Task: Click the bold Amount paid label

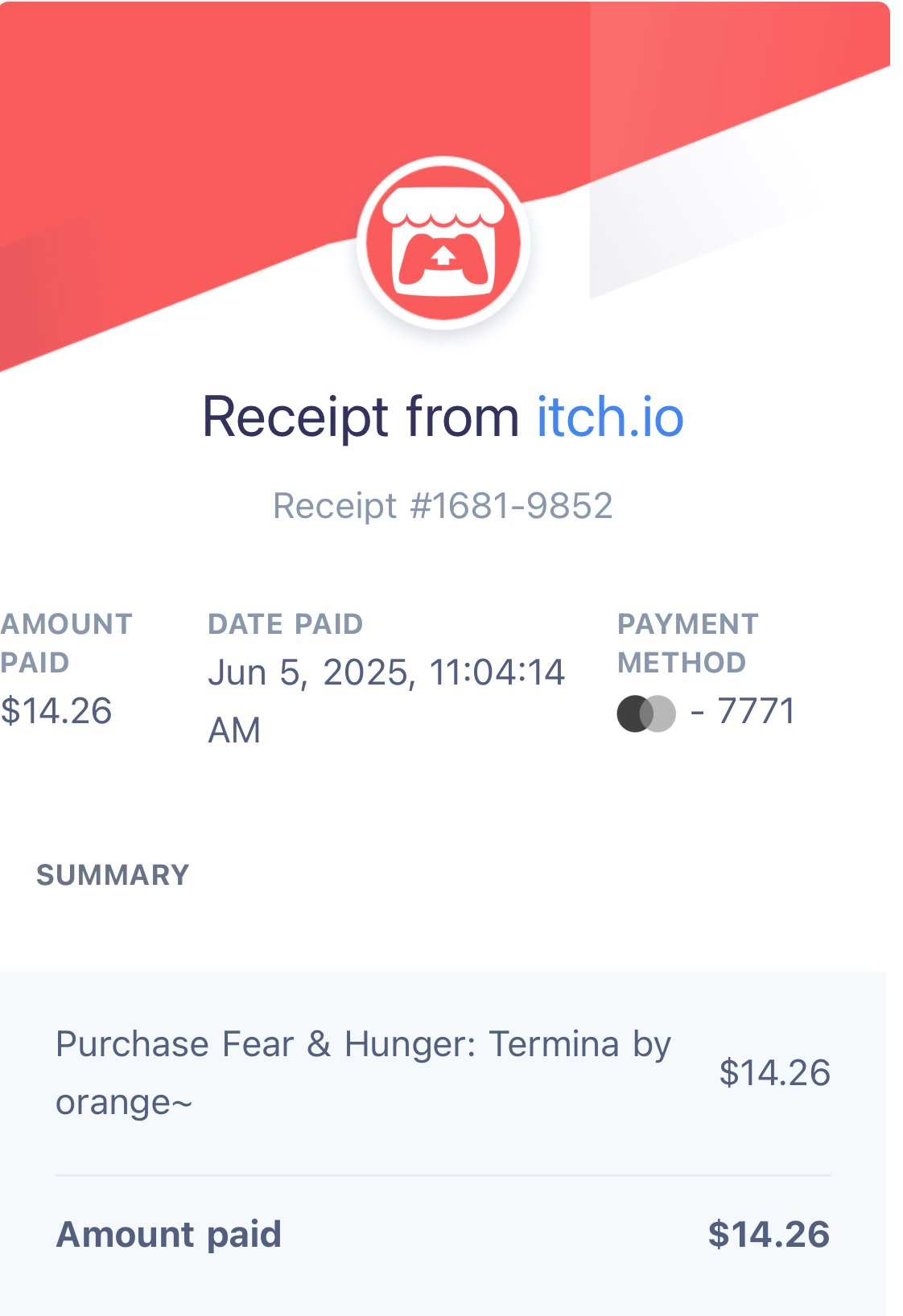Action: (x=169, y=1234)
